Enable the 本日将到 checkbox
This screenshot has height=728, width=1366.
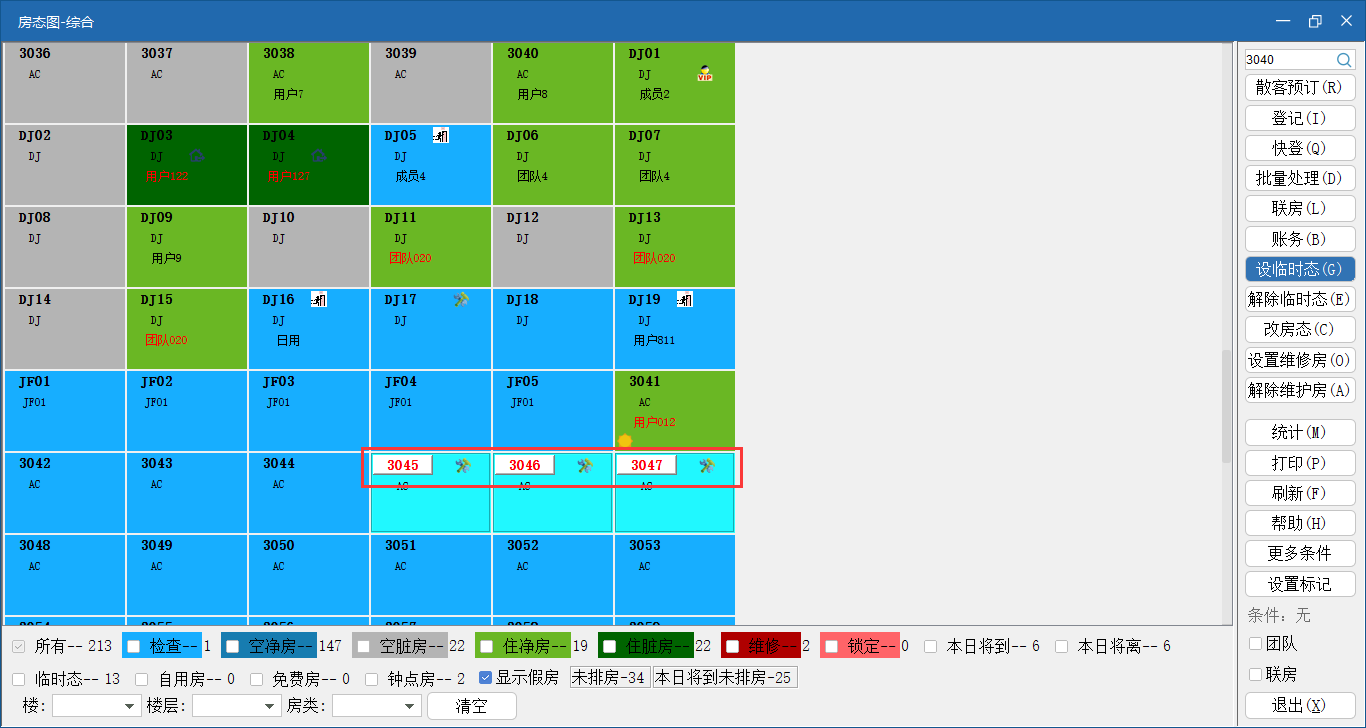pyautogui.click(x=931, y=647)
